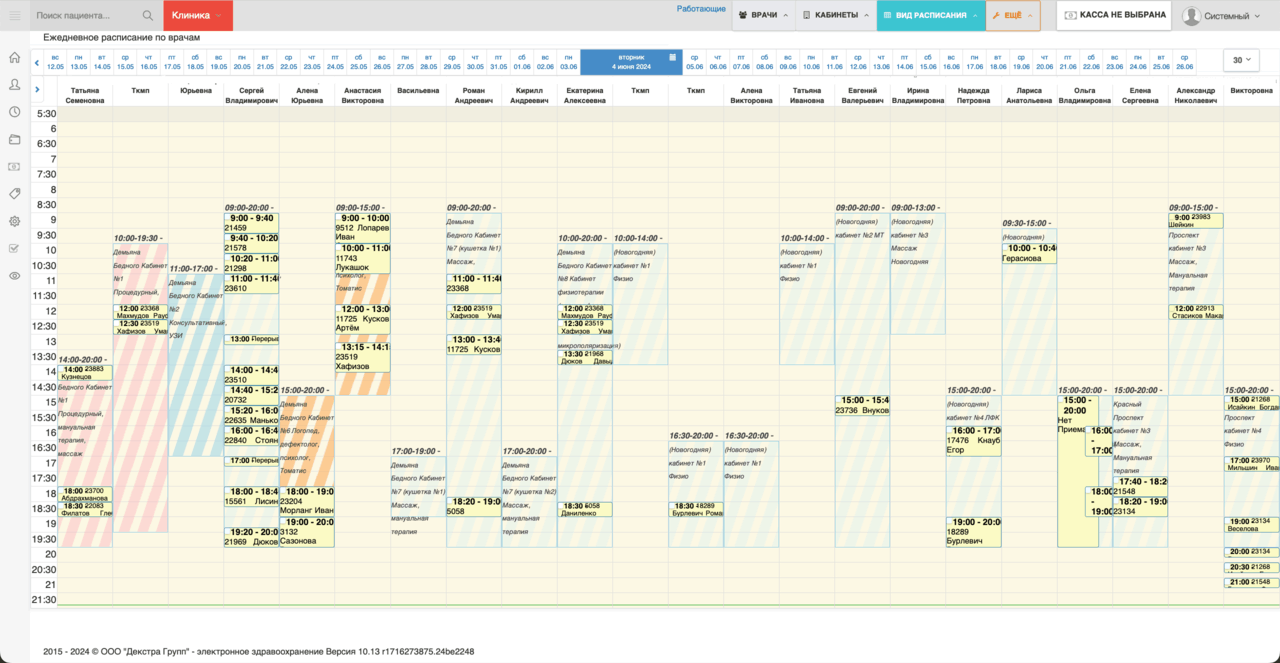Open the clock icon in sidebar
Screen dimensions: 1280x663
pyautogui.click(x=15, y=112)
